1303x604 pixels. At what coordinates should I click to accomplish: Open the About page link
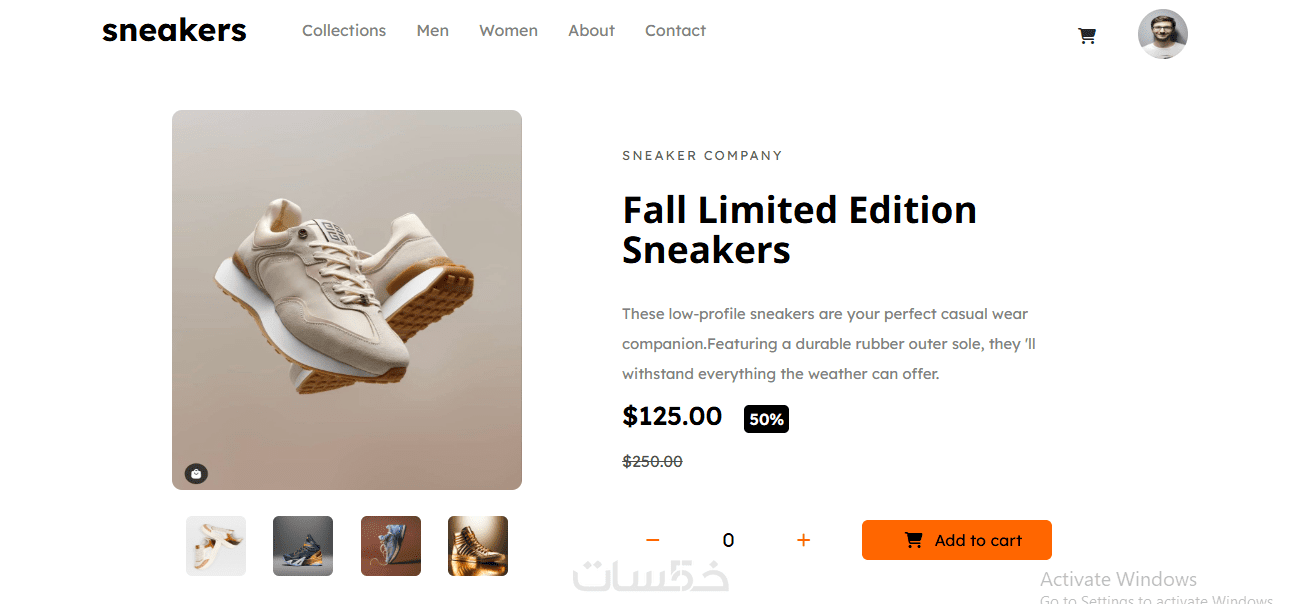pos(591,31)
